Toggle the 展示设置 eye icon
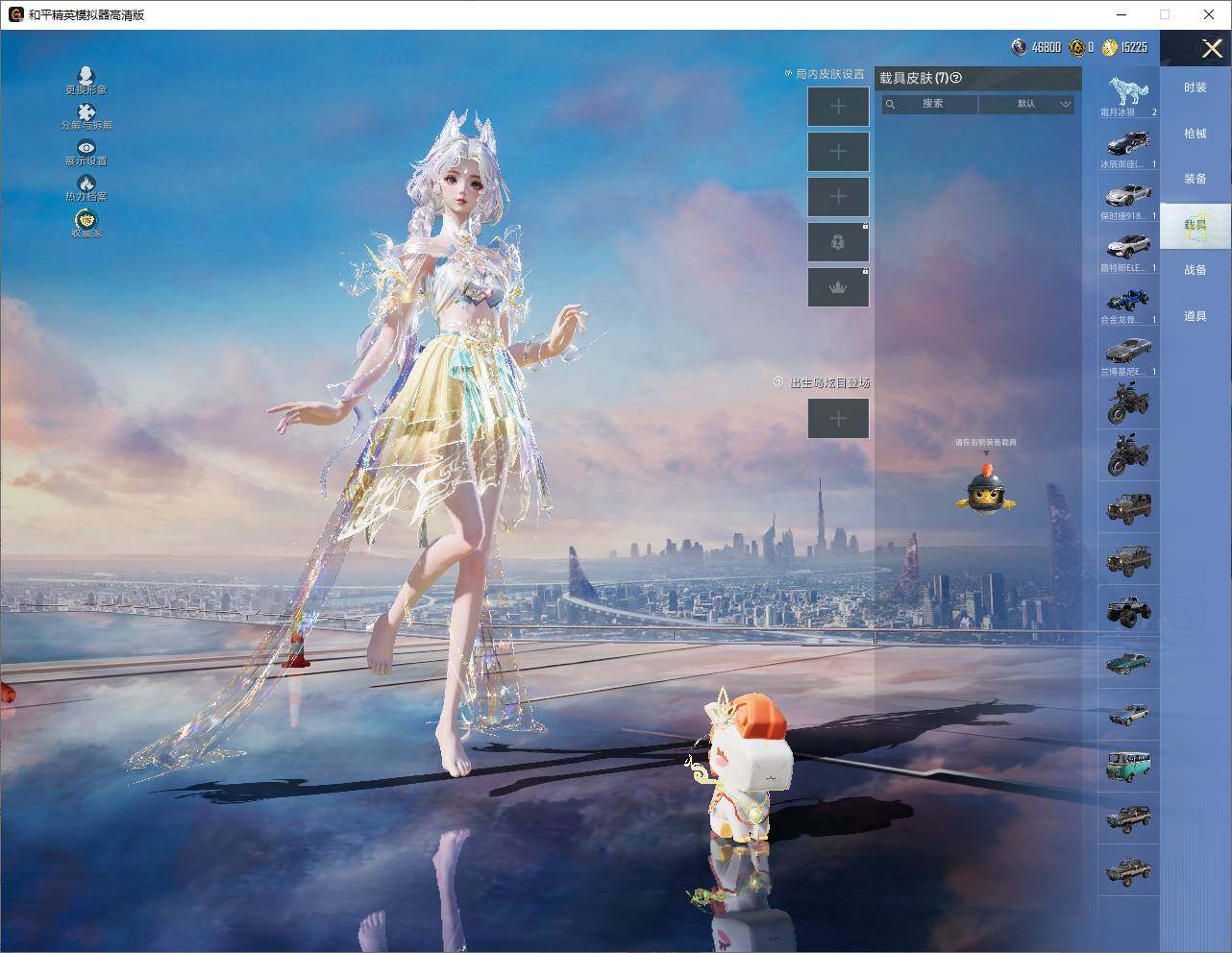The width and height of the screenshot is (1232, 953). pos(86,147)
